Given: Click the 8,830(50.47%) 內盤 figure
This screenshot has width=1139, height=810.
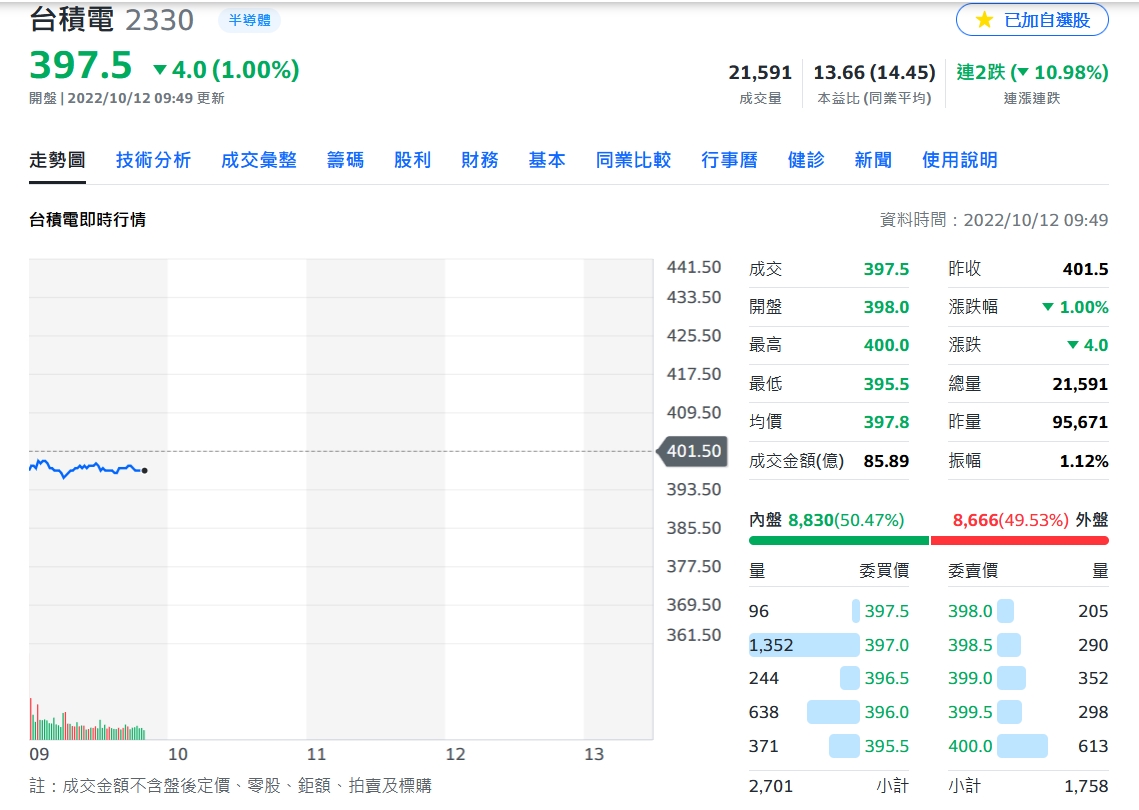Looking at the screenshot, I should point(846,520).
